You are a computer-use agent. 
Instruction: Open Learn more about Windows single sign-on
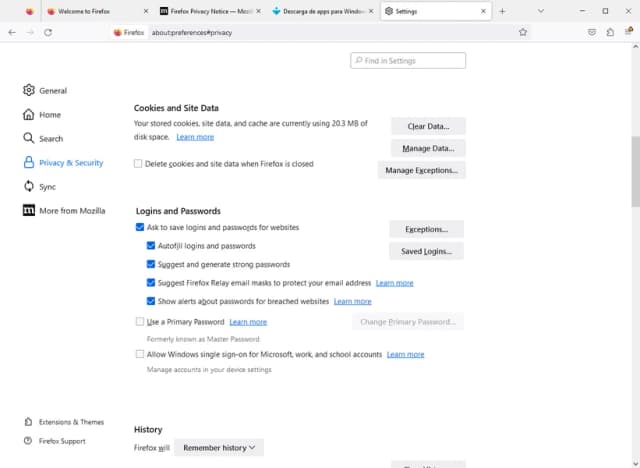click(x=406, y=355)
